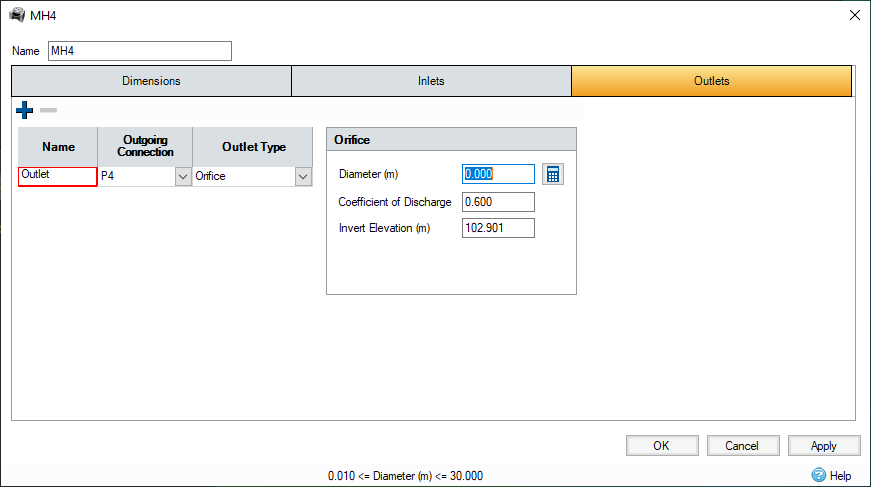Screen dimensions: 871x487
Task: Click the diameter range hint in status bar
Action: 406,476
